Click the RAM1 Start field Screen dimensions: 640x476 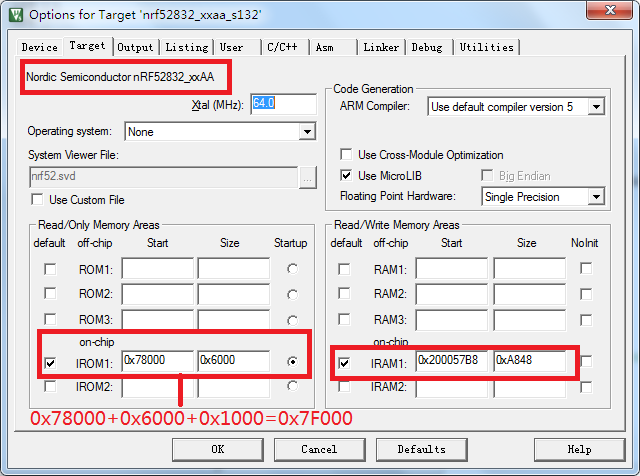tap(452, 269)
